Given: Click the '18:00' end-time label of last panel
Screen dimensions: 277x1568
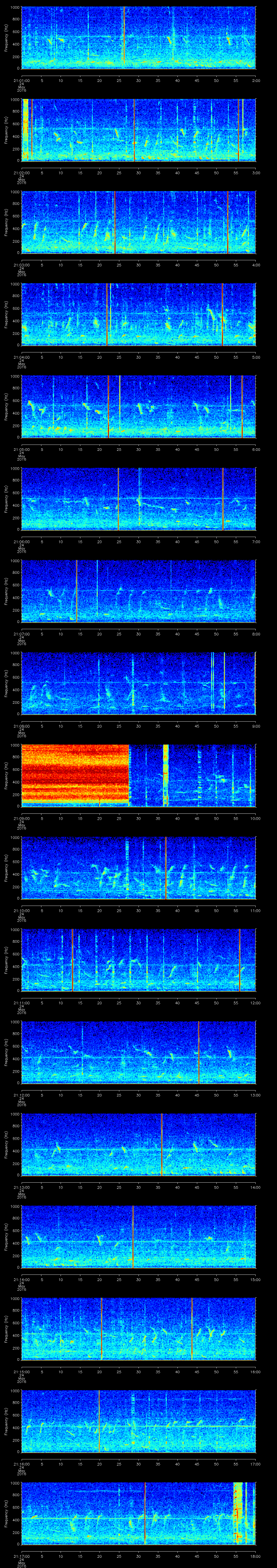Looking at the screenshot, I should tap(255, 1556).
